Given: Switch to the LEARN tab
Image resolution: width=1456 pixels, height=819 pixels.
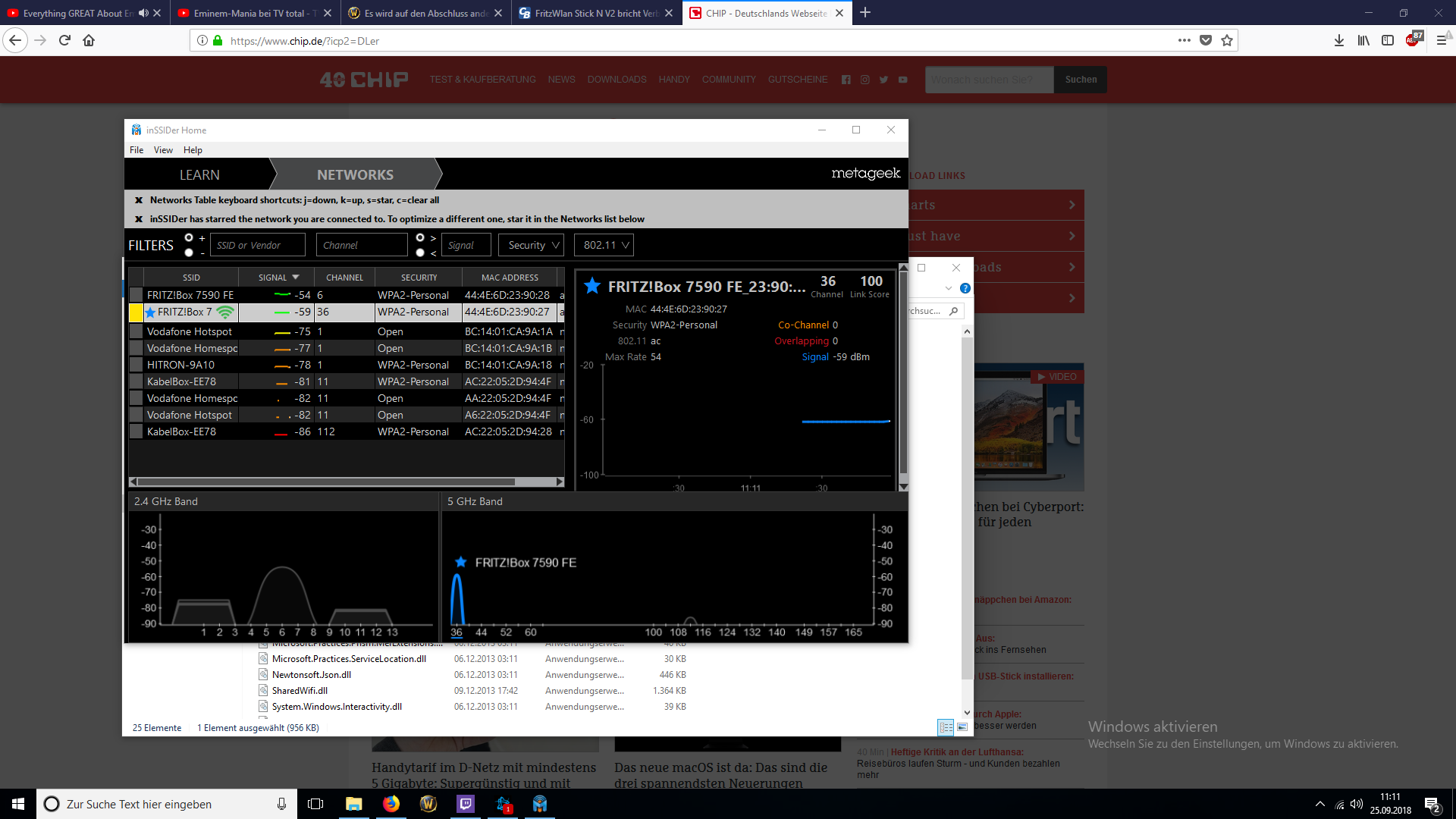Looking at the screenshot, I should (x=199, y=175).
